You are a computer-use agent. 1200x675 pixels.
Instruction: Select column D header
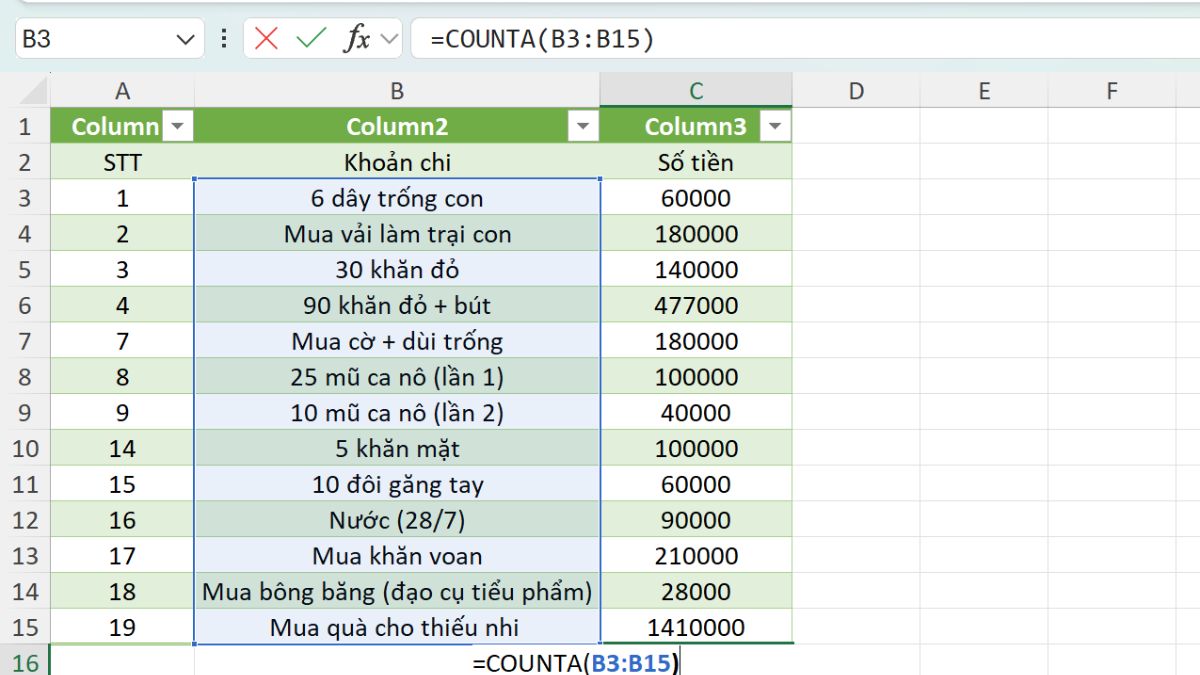[856, 91]
